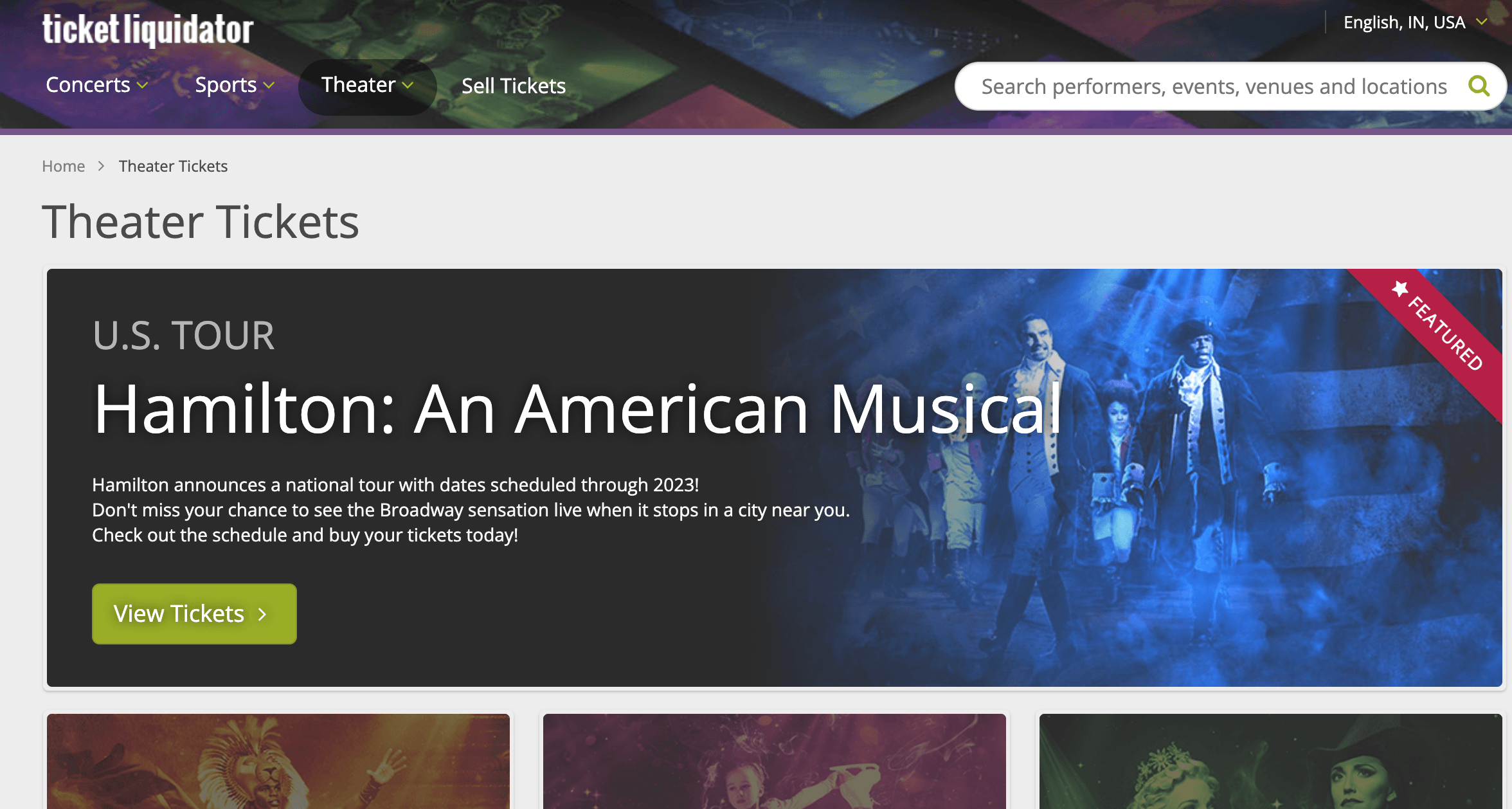Viewport: 1512px width, 809px height.
Task: Go to Sell Tickets page
Action: pyautogui.click(x=514, y=86)
